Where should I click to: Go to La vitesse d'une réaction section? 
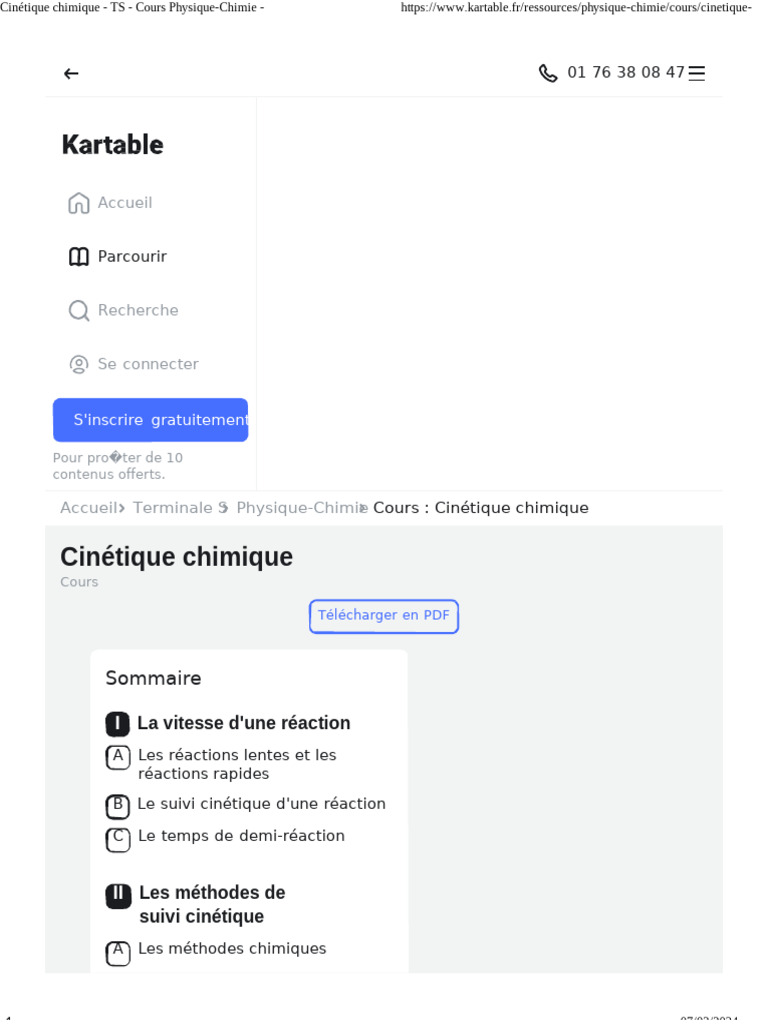pos(244,724)
